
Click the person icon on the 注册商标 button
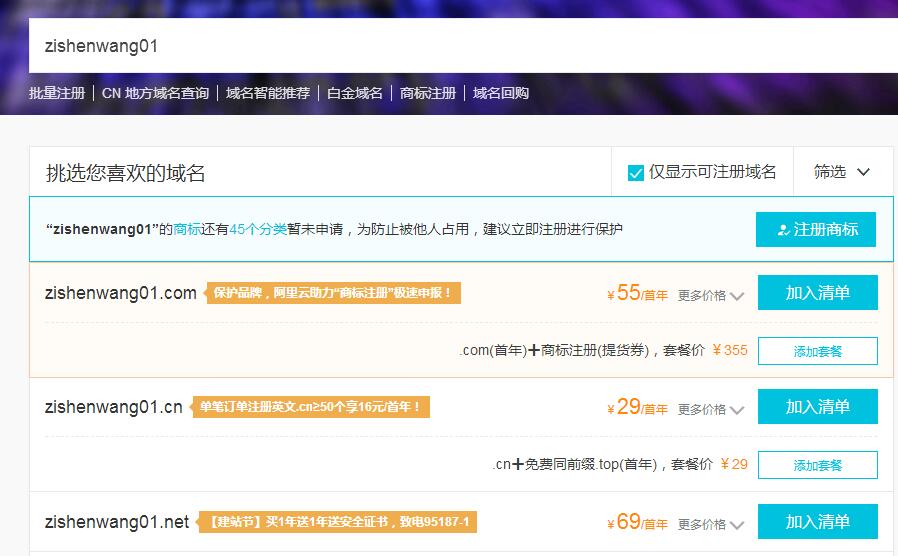[783, 230]
